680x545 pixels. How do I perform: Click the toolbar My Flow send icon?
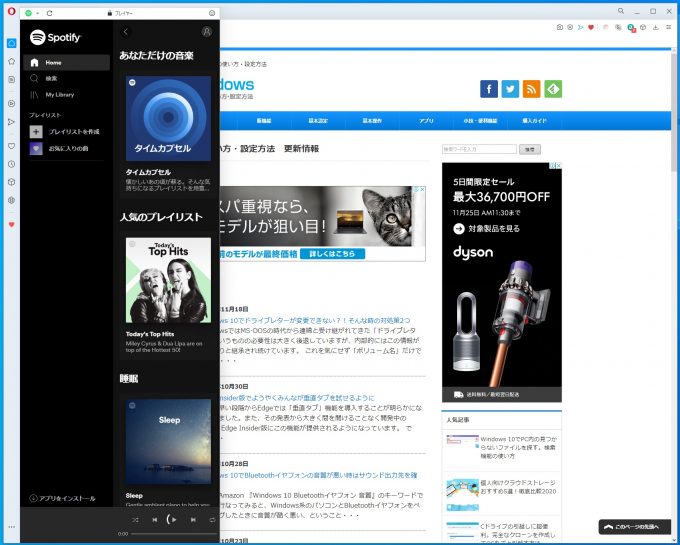(x=580, y=27)
